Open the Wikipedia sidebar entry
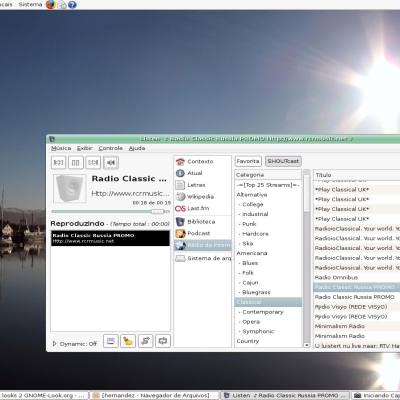This screenshot has height=400, width=400. [x=203, y=197]
